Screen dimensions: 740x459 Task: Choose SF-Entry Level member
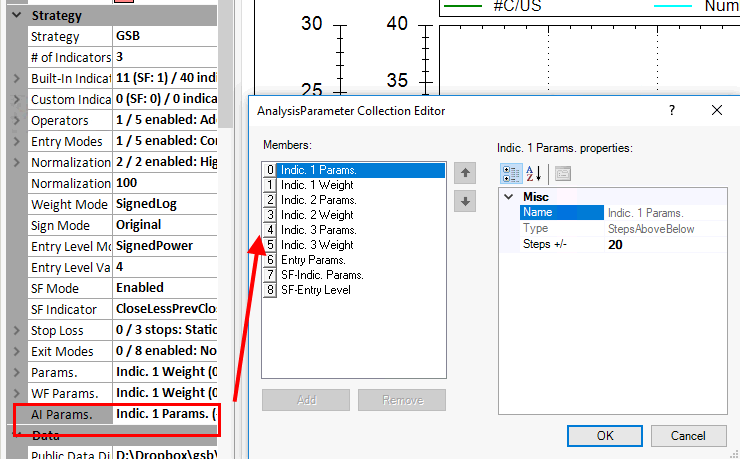tap(316, 289)
